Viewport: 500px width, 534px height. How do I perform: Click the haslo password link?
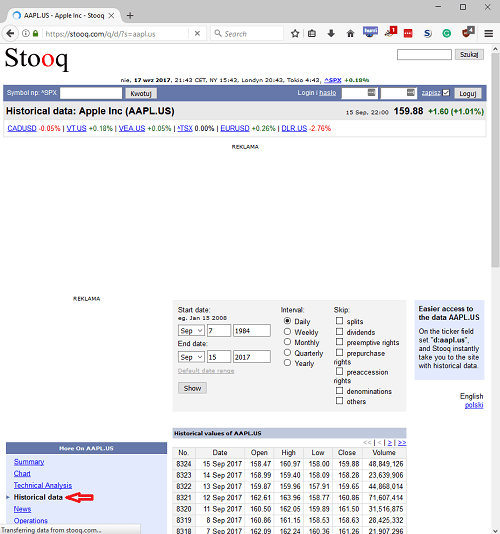[x=328, y=93]
